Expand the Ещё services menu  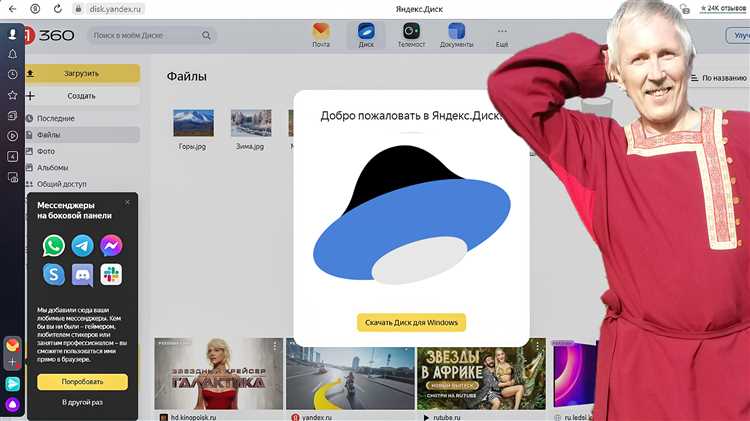tap(502, 36)
